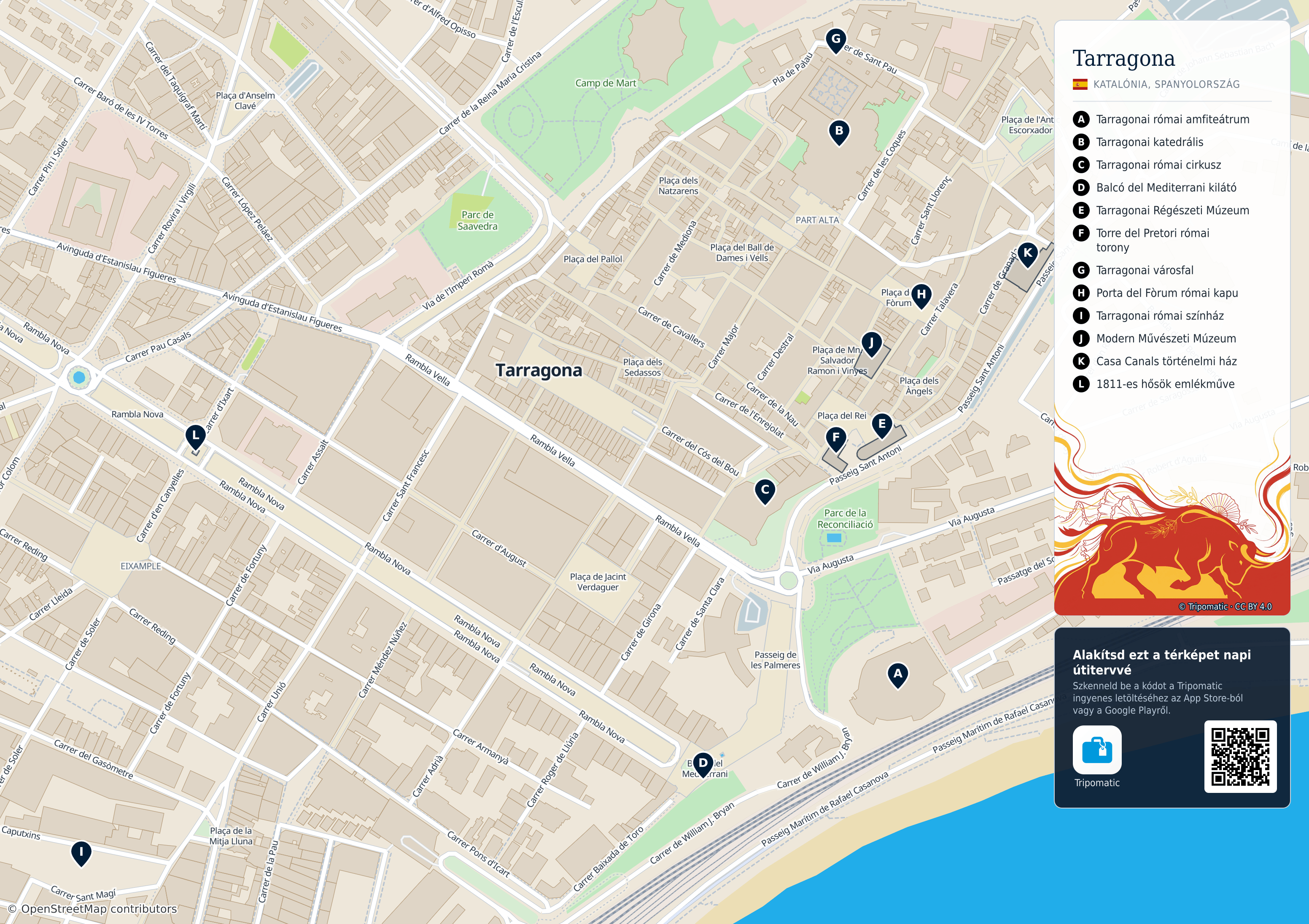The width and height of the screenshot is (1309, 924).
Task: Click the '© OpenStreetMap contributors' attribution
Action: click(92, 908)
